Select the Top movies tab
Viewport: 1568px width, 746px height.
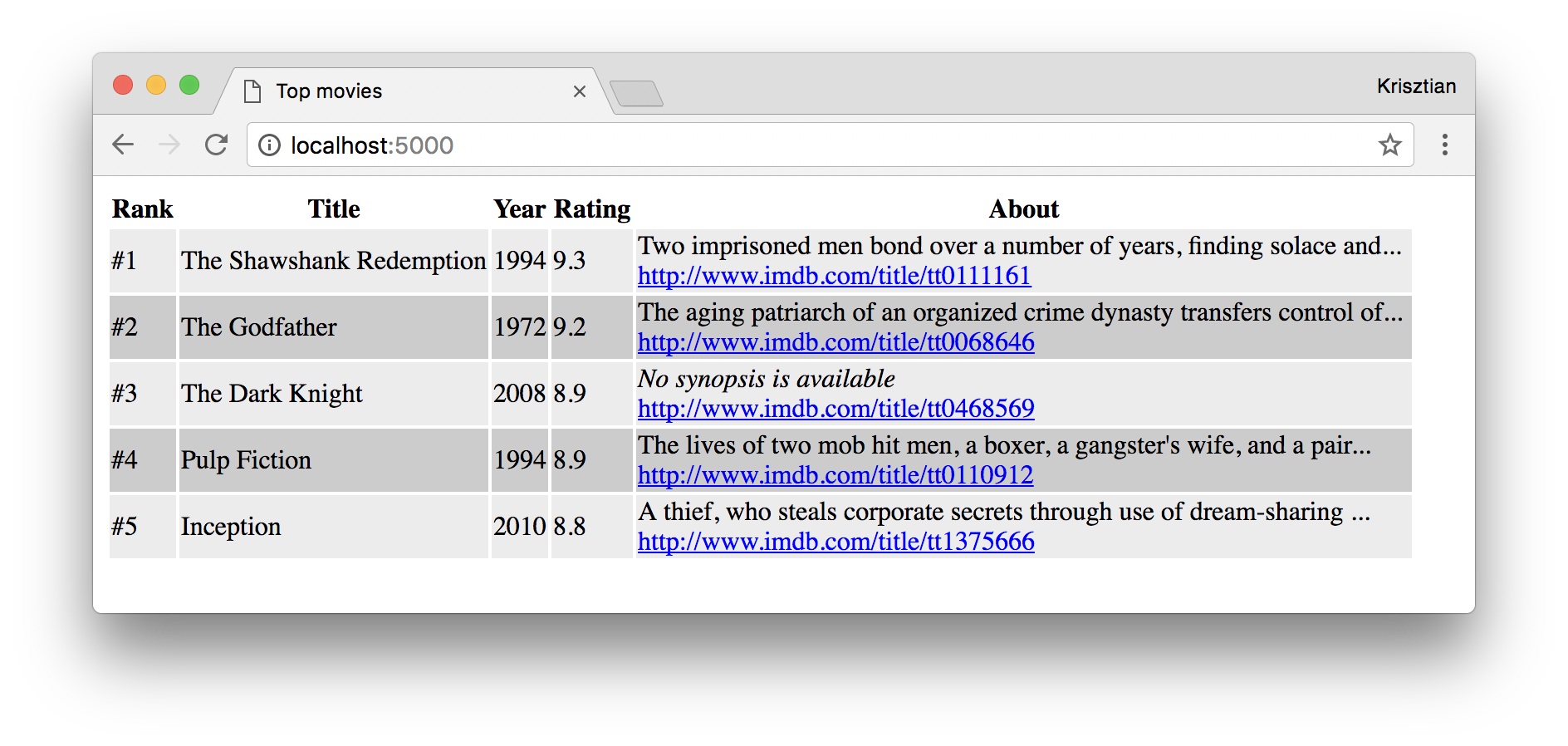pos(413,91)
